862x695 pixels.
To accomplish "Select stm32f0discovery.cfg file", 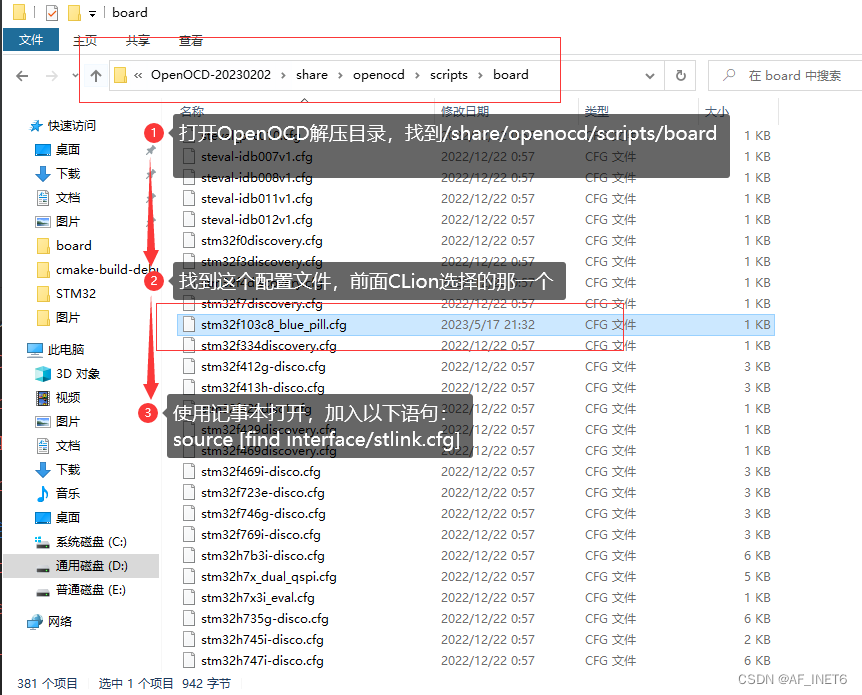I will click(x=476, y=241).
